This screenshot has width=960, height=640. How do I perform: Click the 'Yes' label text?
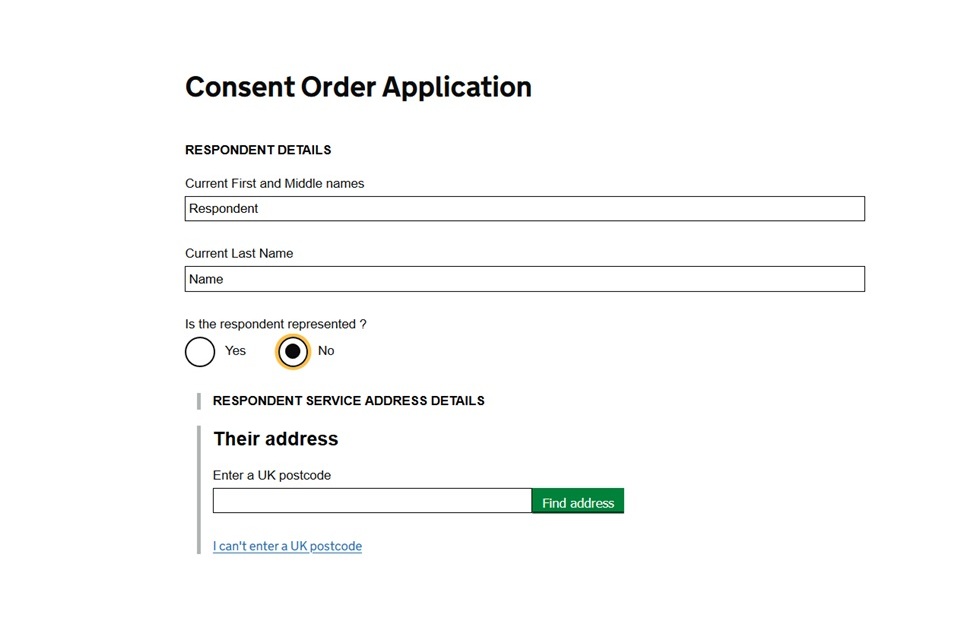pyautogui.click(x=235, y=351)
